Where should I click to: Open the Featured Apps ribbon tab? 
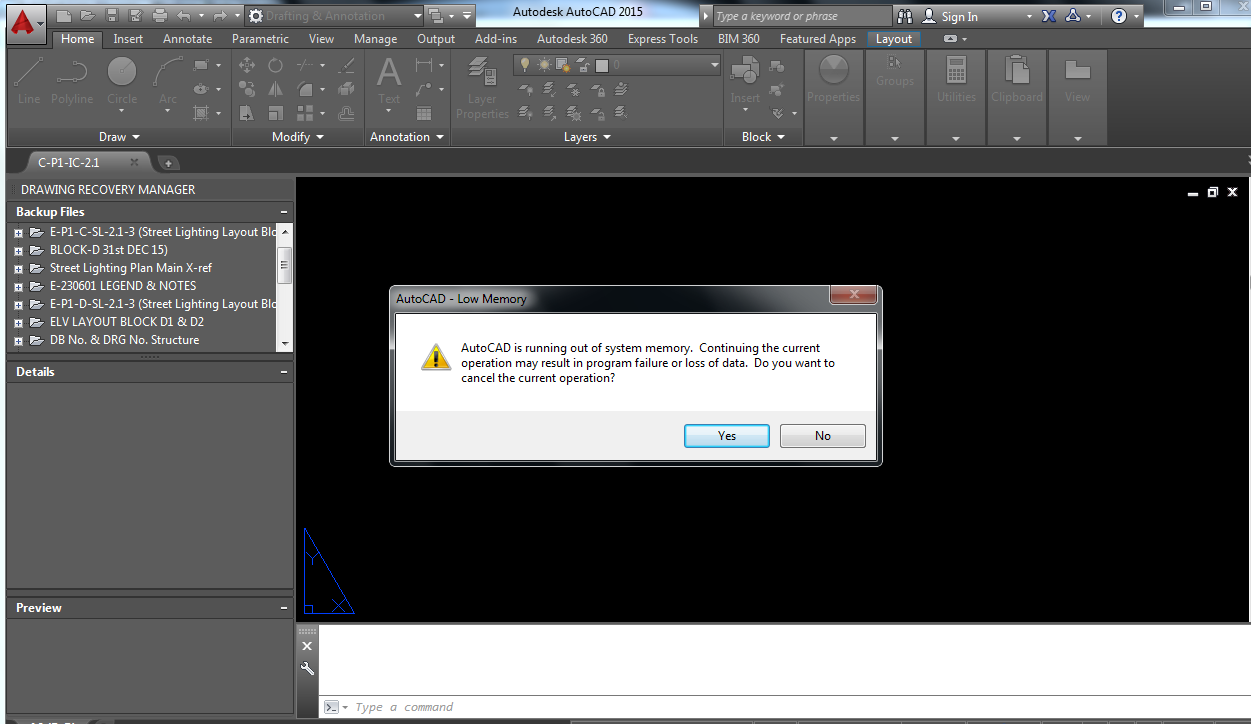[x=818, y=39]
